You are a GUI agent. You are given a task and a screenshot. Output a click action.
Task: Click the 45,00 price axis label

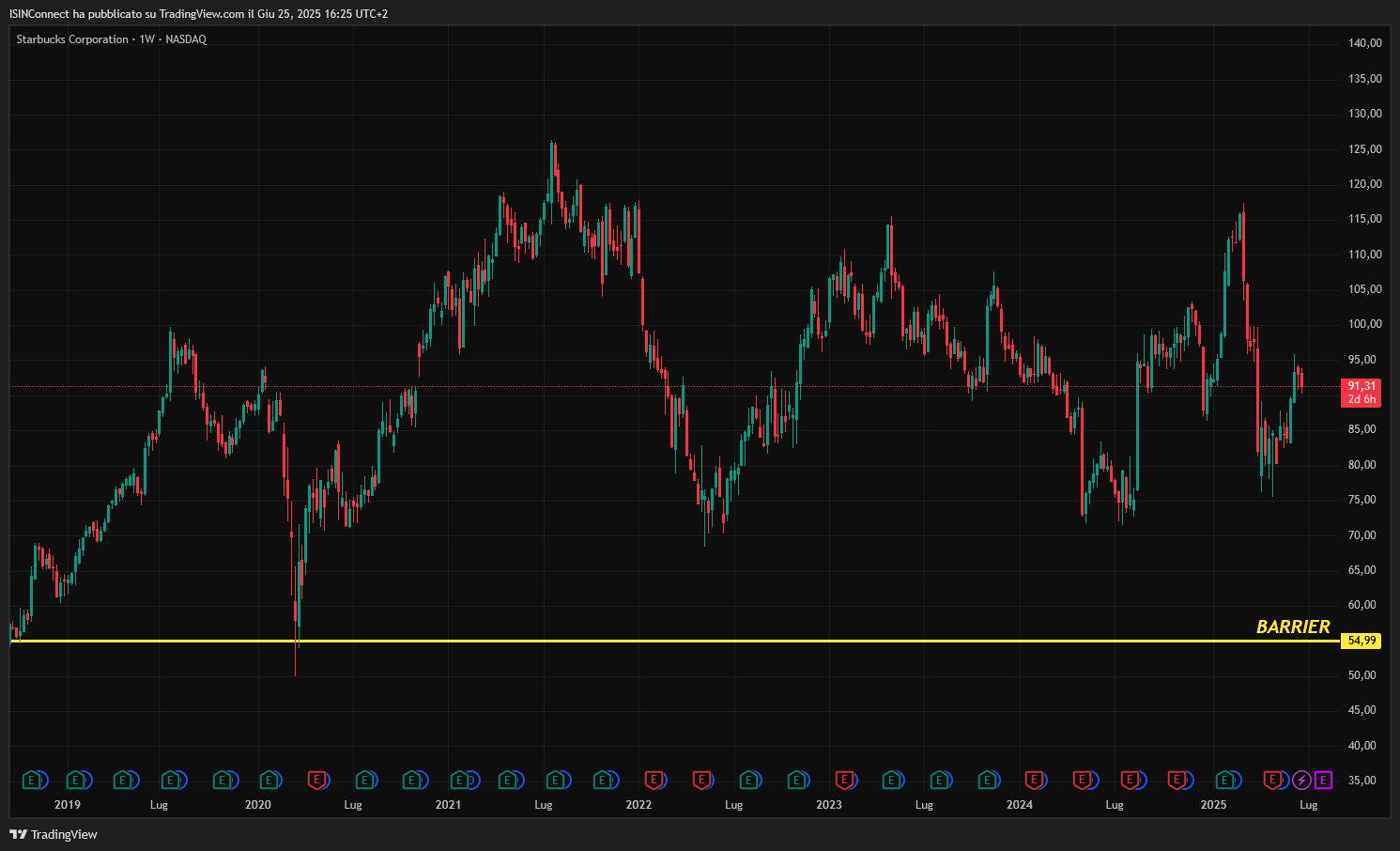(x=1362, y=710)
